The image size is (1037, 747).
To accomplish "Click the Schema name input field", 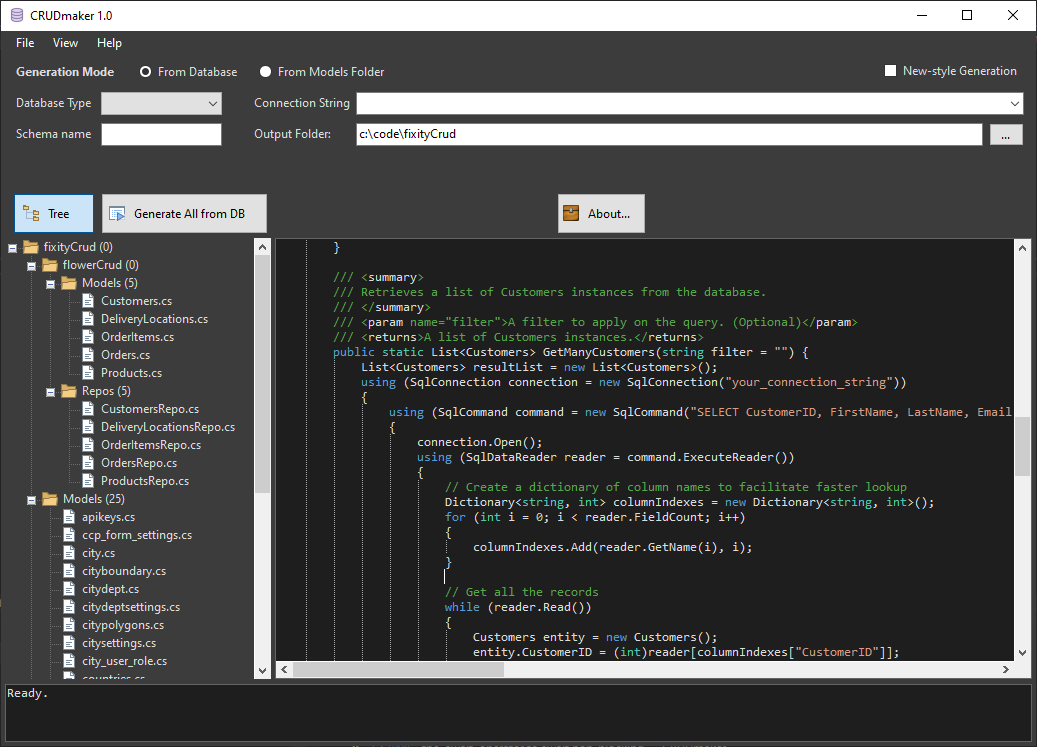I will point(161,133).
